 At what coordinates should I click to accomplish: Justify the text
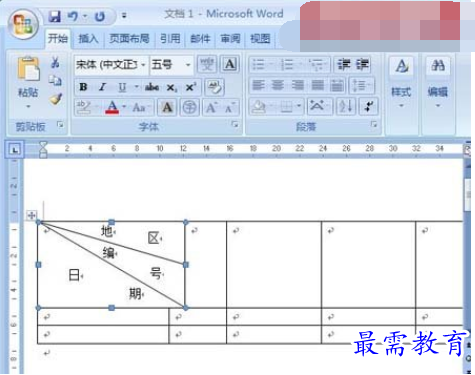(x=317, y=86)
